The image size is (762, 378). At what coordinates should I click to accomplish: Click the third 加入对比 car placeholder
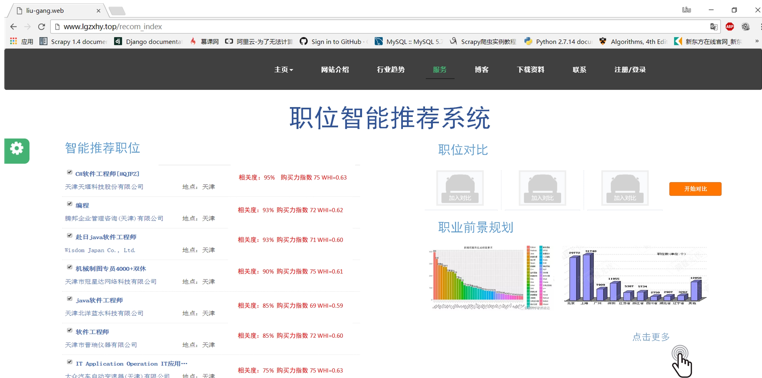click(x=624, y=187)
